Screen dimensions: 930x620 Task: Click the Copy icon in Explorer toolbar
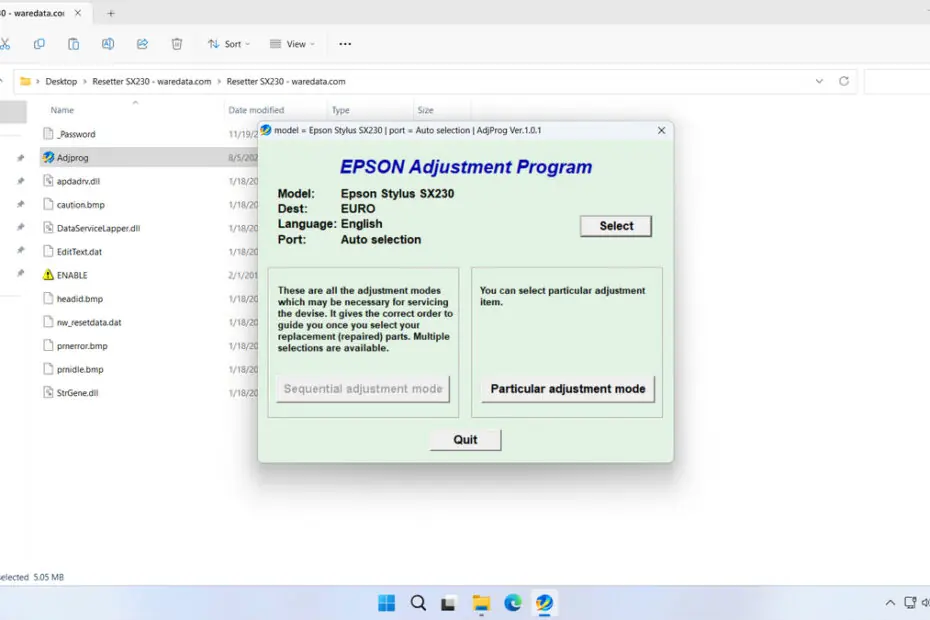tap(39, 44)
